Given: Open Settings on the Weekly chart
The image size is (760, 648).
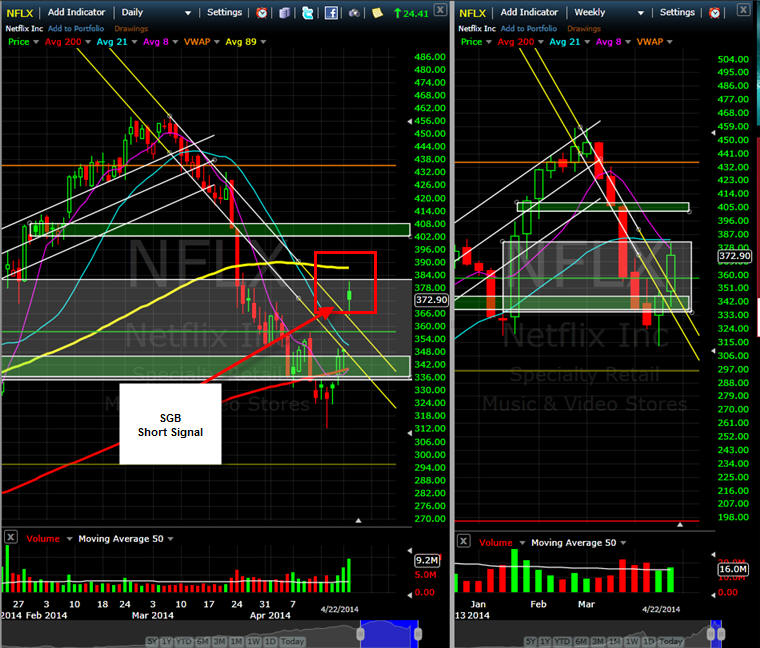Looking at the screenshot, I should (x=677, y=12).
